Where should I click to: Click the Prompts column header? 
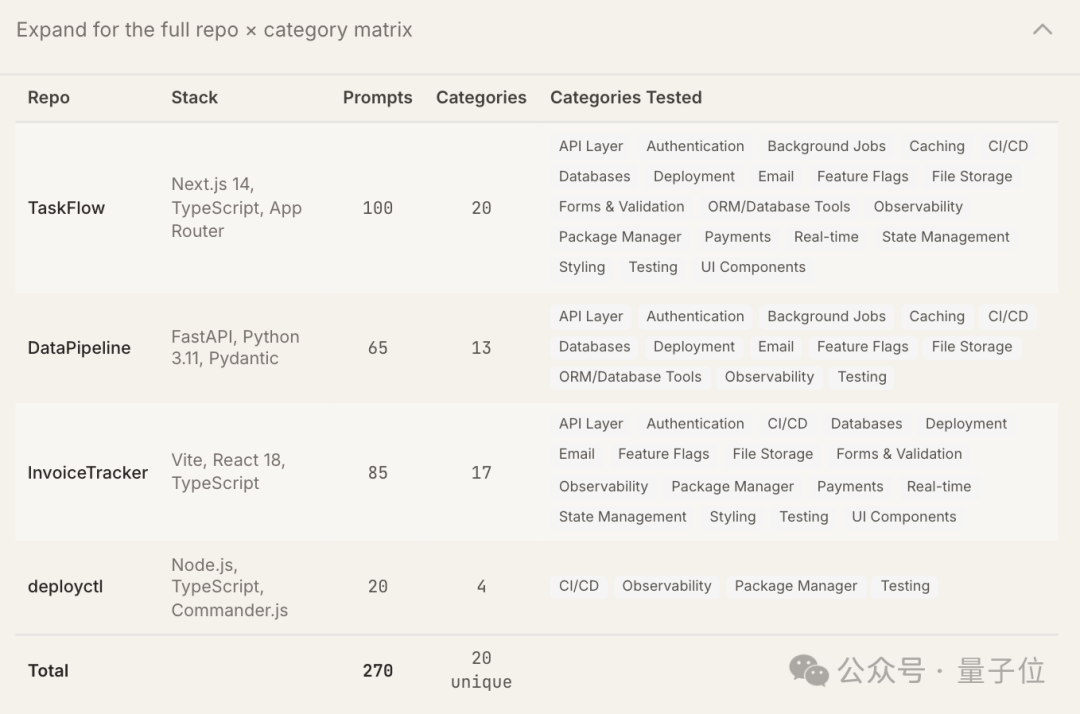coord(377,97)
